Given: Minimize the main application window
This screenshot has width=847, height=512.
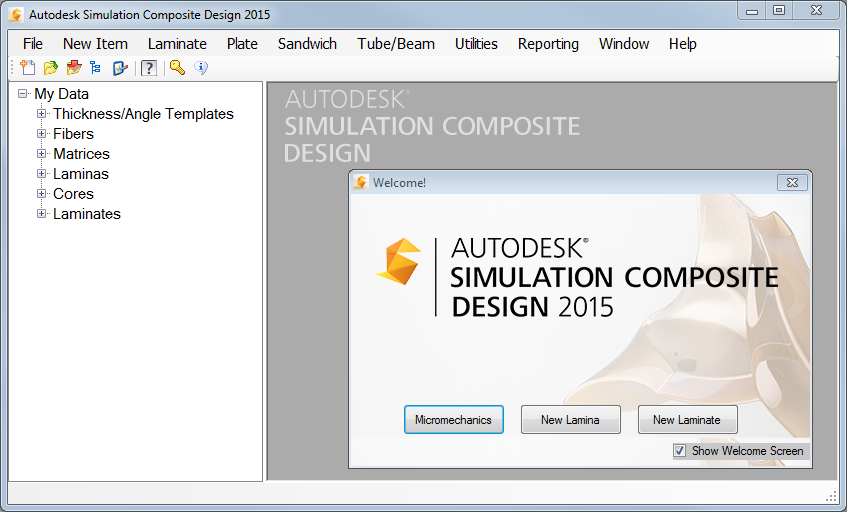Looking at the screenshot, I should tap(751, 11).
